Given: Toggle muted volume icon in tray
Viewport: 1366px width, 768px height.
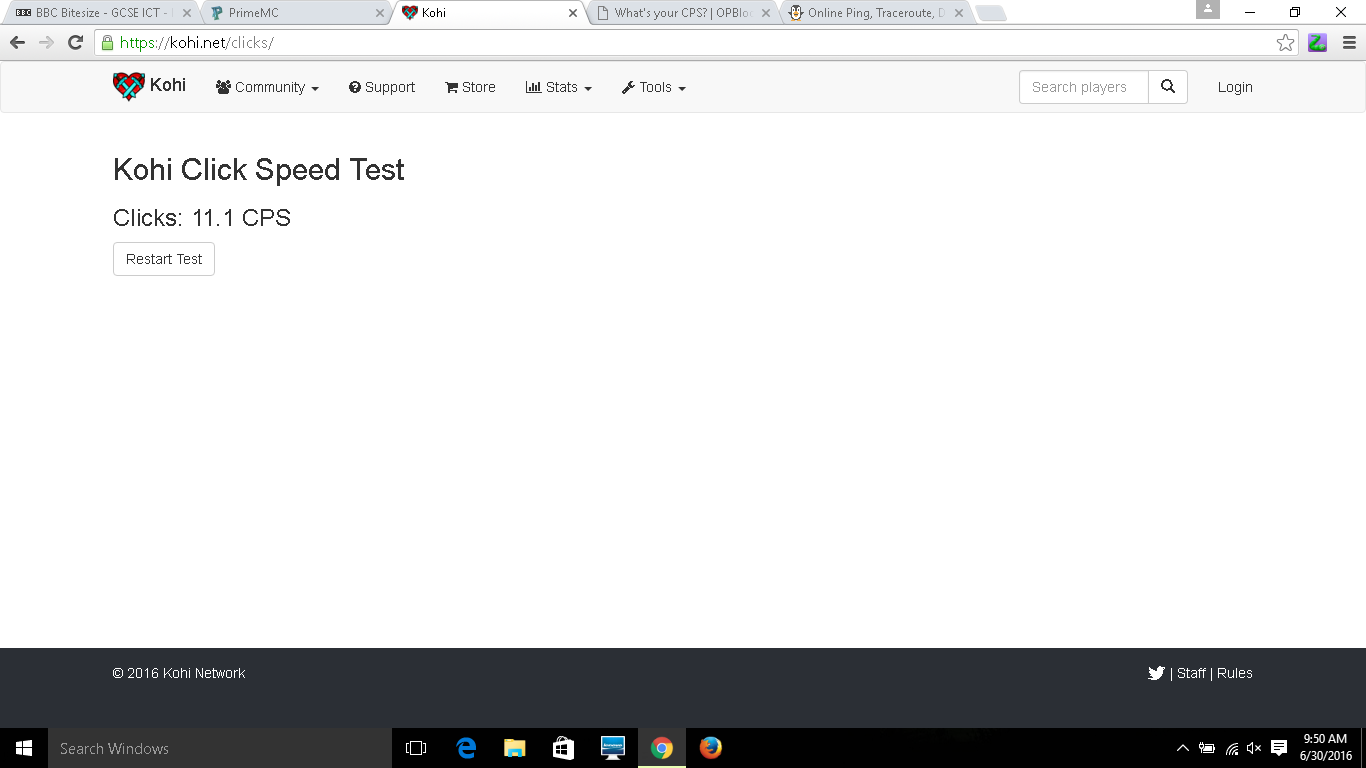Looking at the screenshot, I should click(1254, 749).
